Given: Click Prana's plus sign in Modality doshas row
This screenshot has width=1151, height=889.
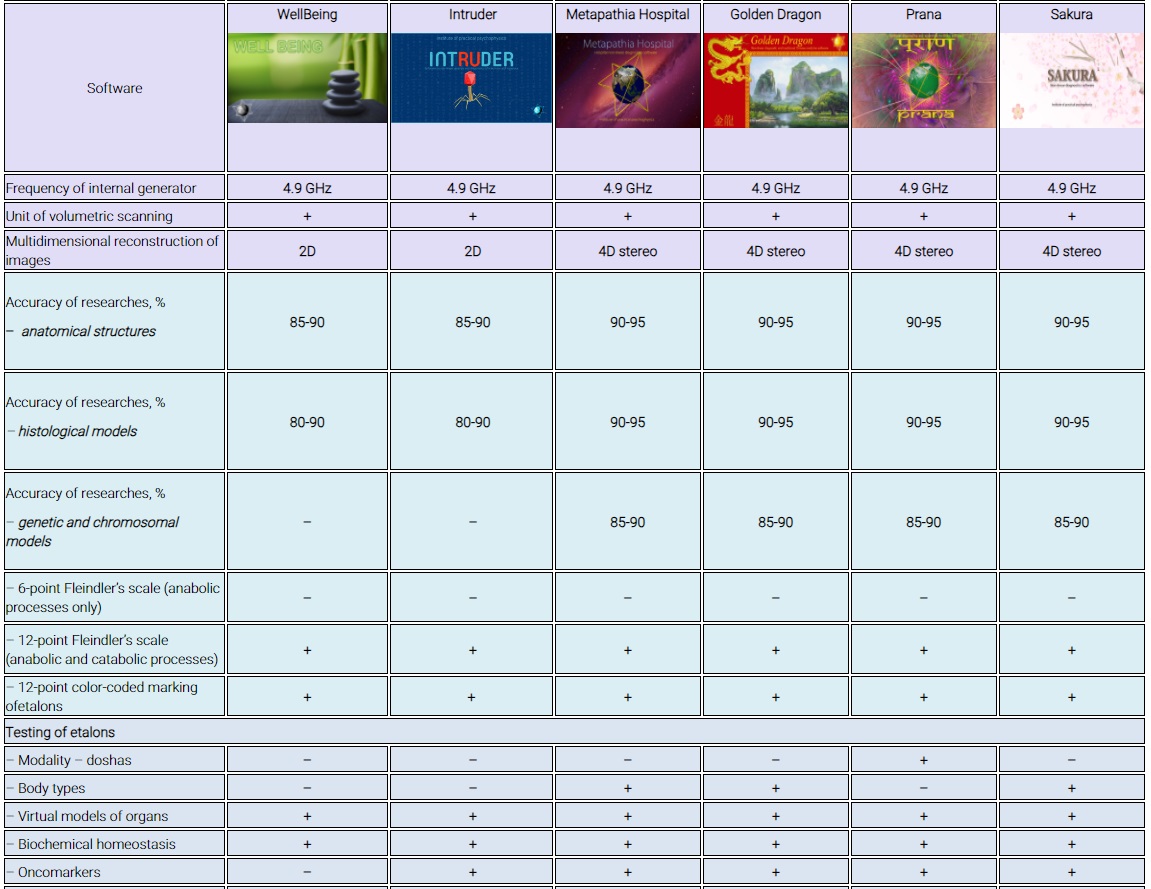Looking at the screenshot, I should [x=923, y=761].
